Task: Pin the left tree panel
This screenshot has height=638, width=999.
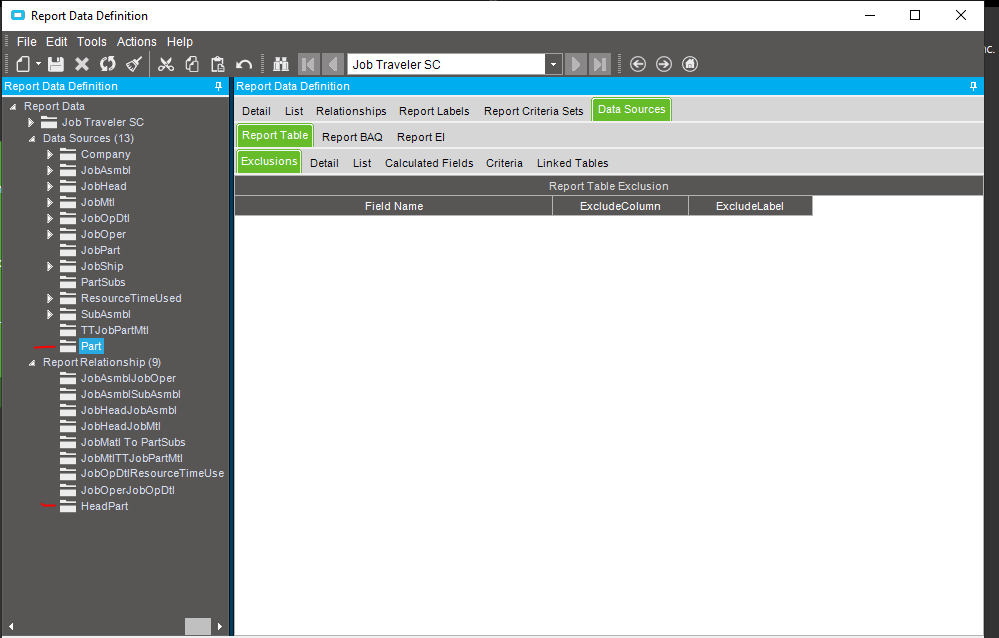Action: click(x=219, y=86)
